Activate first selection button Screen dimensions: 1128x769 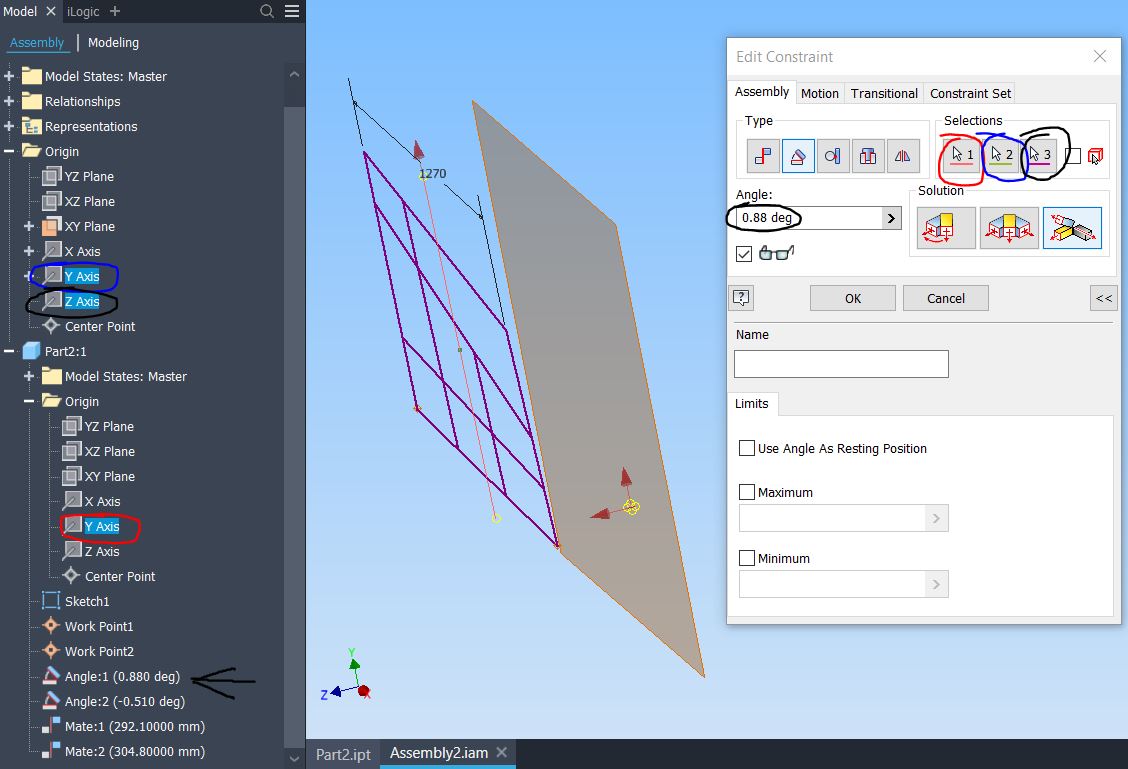(x=962, y=155)
